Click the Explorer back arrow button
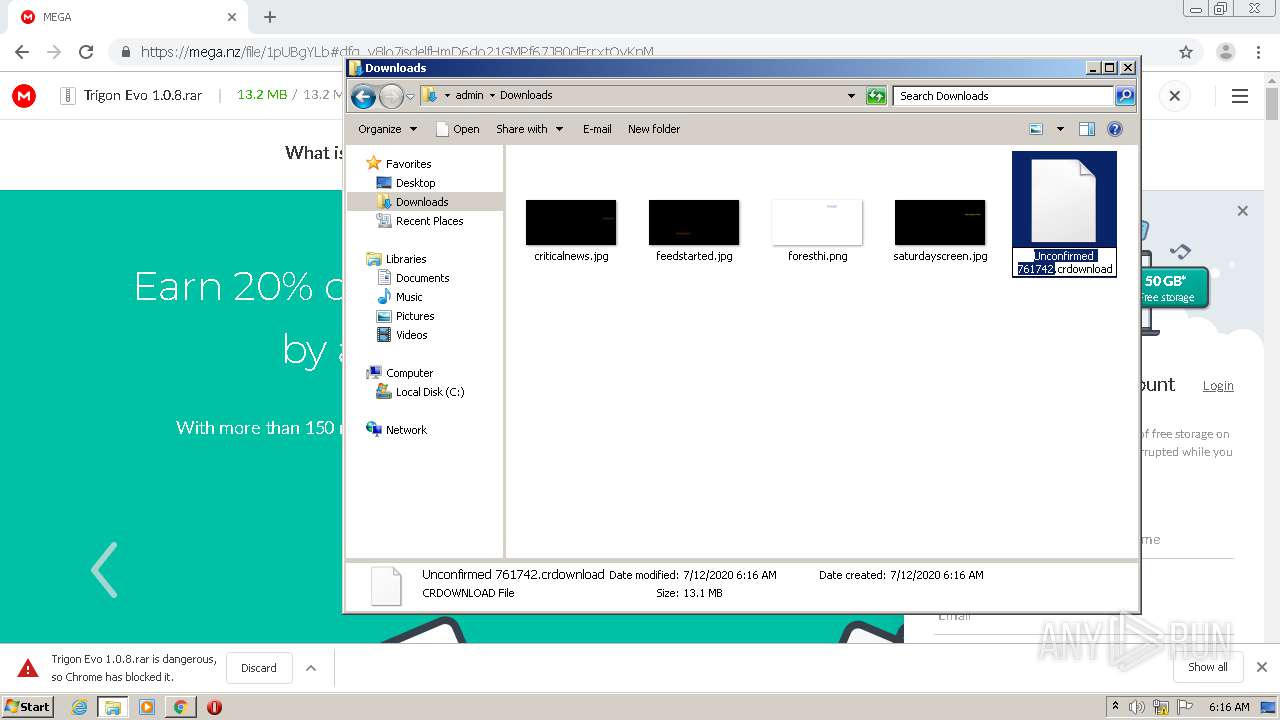The height and width of the screenshot is (720, 1280). pyautogui.click(x=363, y=96)
